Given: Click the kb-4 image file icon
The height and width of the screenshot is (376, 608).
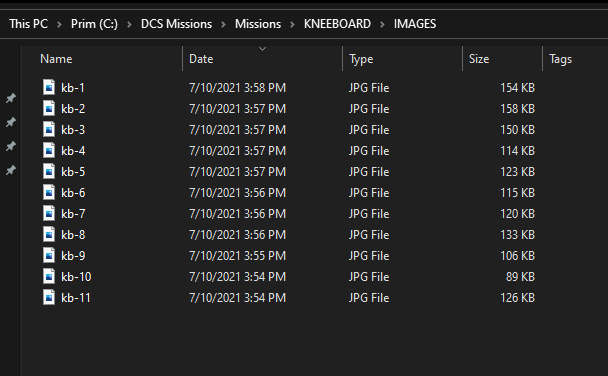Looking at the screenshot, I should click(x=49, y=150).
